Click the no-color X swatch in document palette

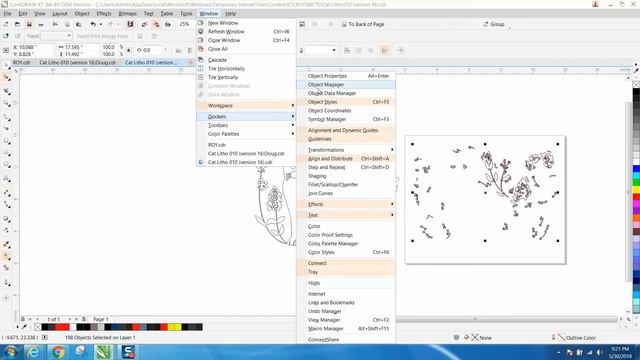(38, 327)
